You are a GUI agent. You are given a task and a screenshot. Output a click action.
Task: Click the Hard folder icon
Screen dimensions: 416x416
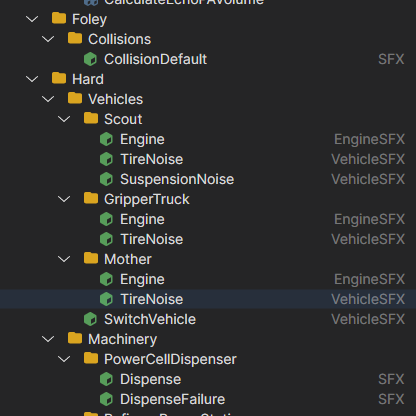coord(59,78)
